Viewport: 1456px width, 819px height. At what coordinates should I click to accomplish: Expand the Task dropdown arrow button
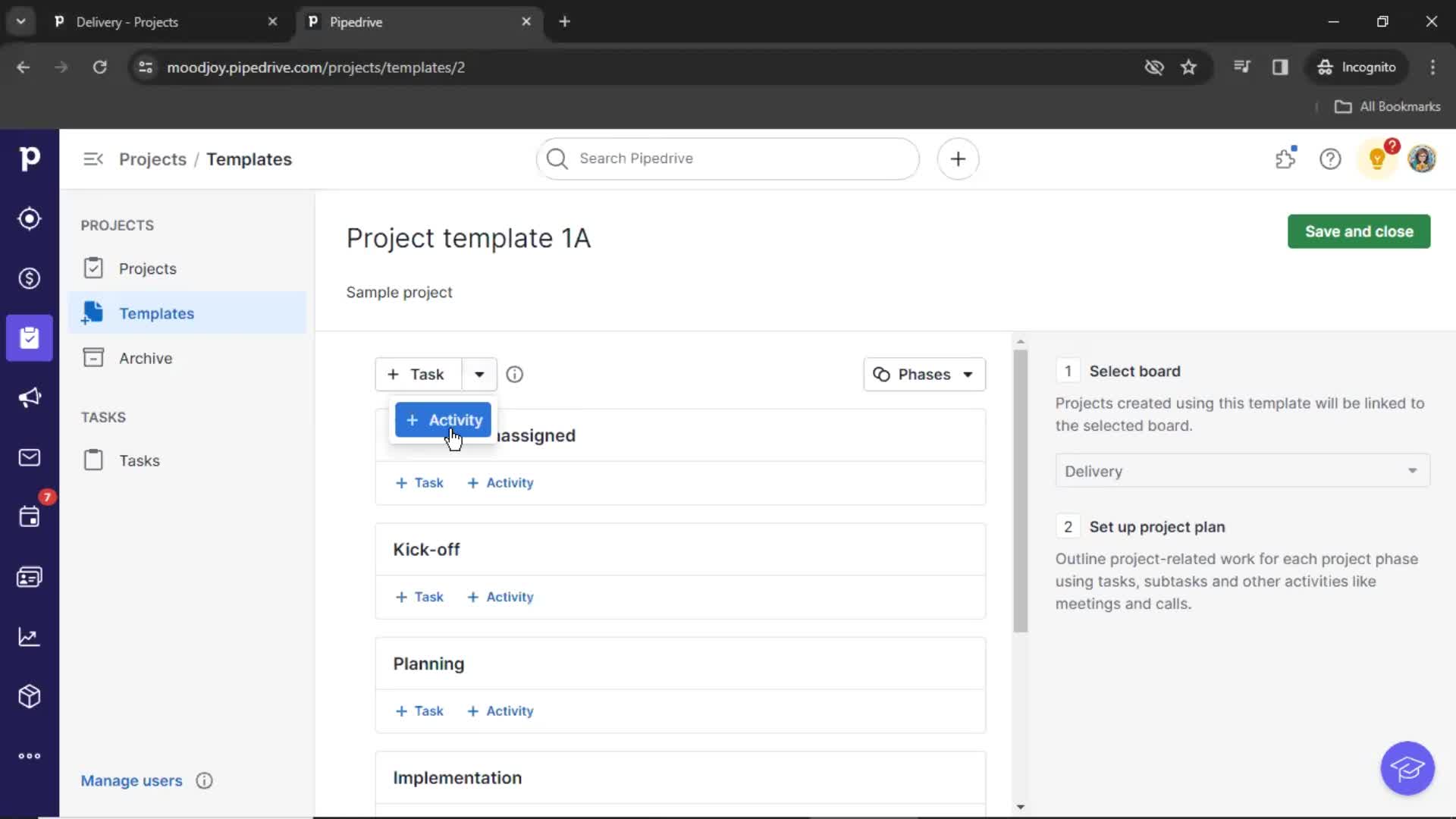[479, 374]
